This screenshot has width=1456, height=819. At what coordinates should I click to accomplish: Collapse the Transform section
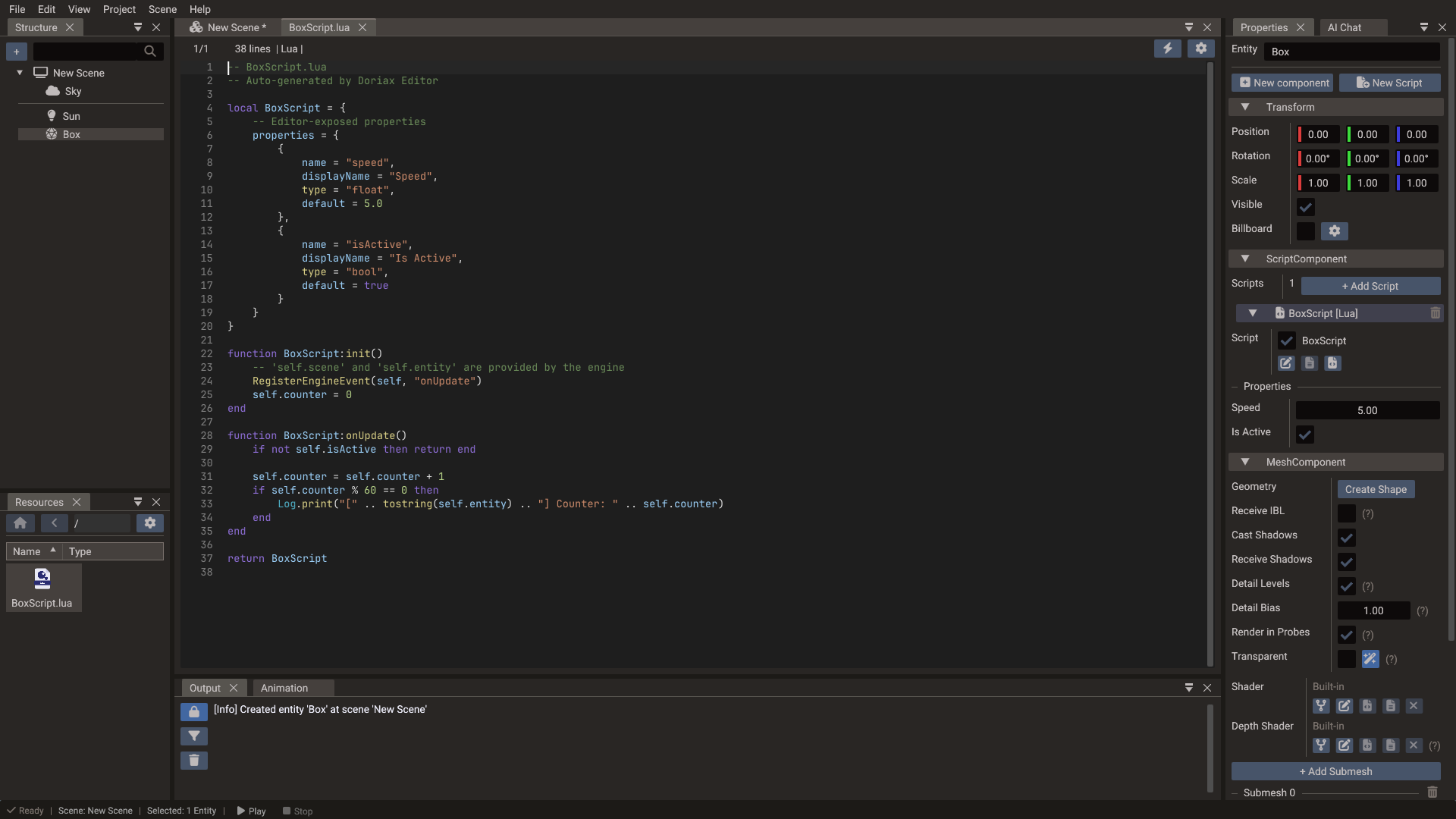(1245, 107)
